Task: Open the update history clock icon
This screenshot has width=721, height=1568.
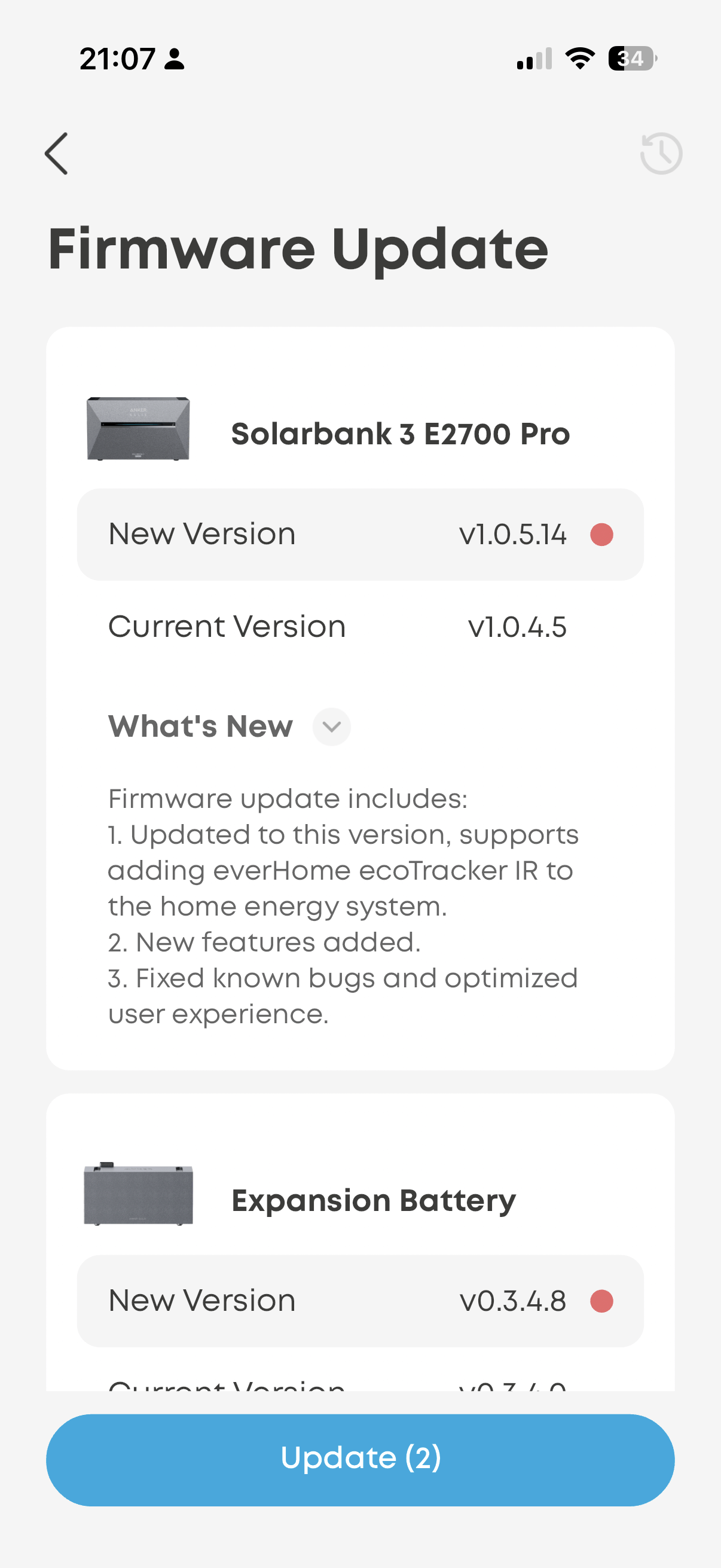Action: click(661, 153)
